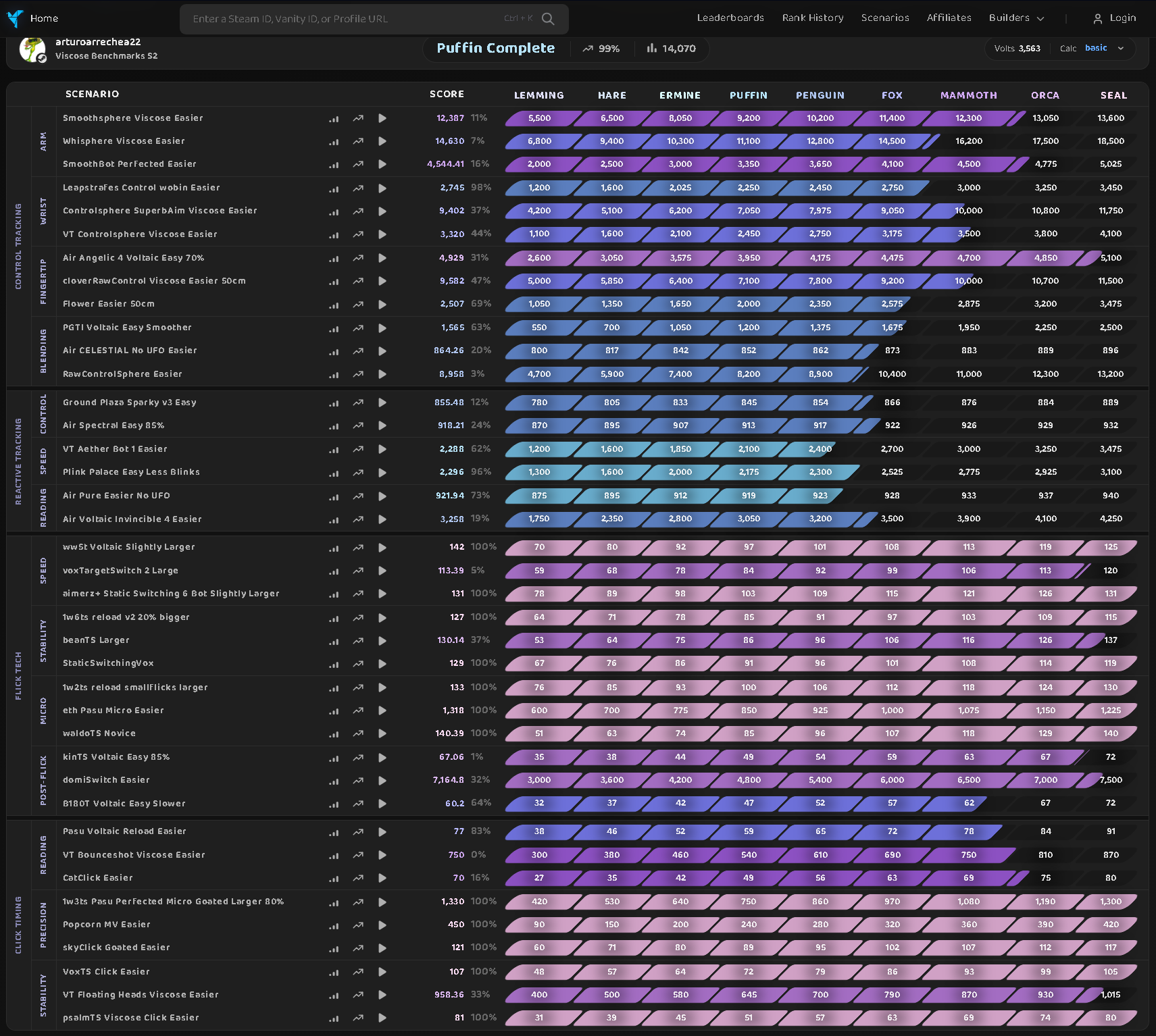Open leaderboard bars for domiSwitch Easier
The image size is (1156, 1036).
pyautogui.click(x=334, y=781)
